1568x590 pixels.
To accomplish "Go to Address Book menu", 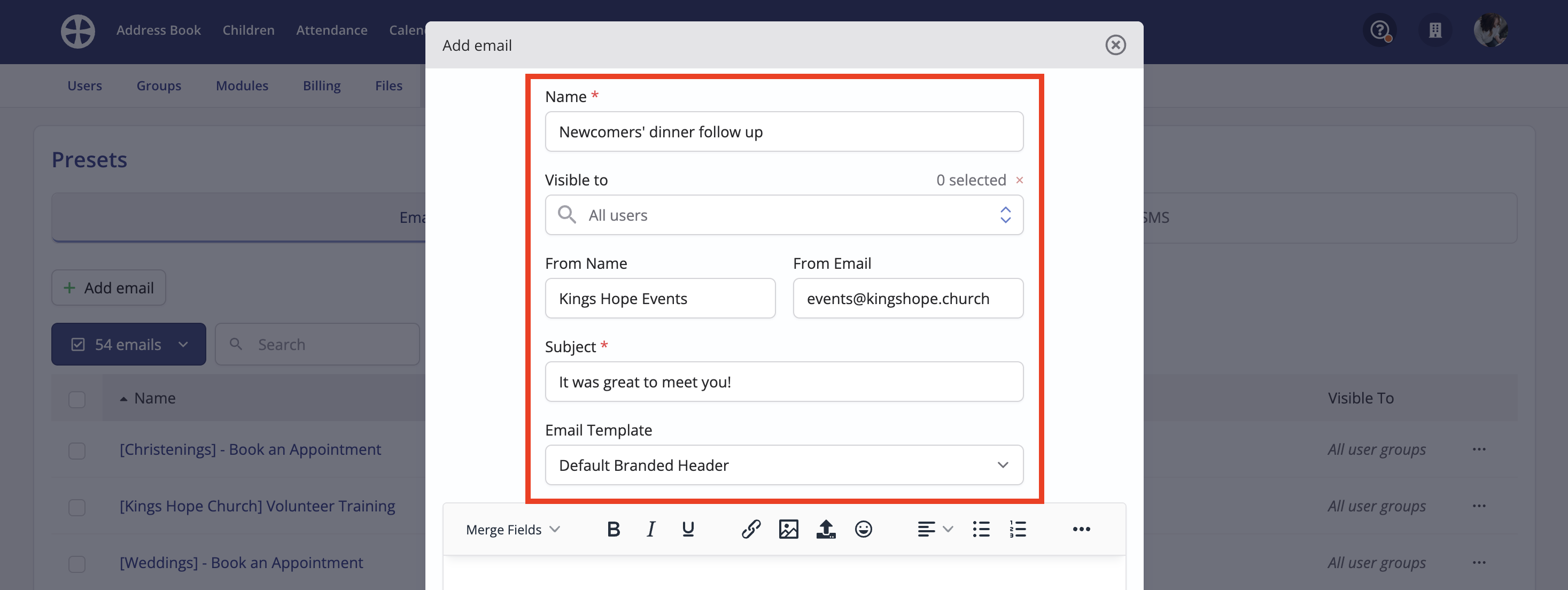I will coord(158,30).
